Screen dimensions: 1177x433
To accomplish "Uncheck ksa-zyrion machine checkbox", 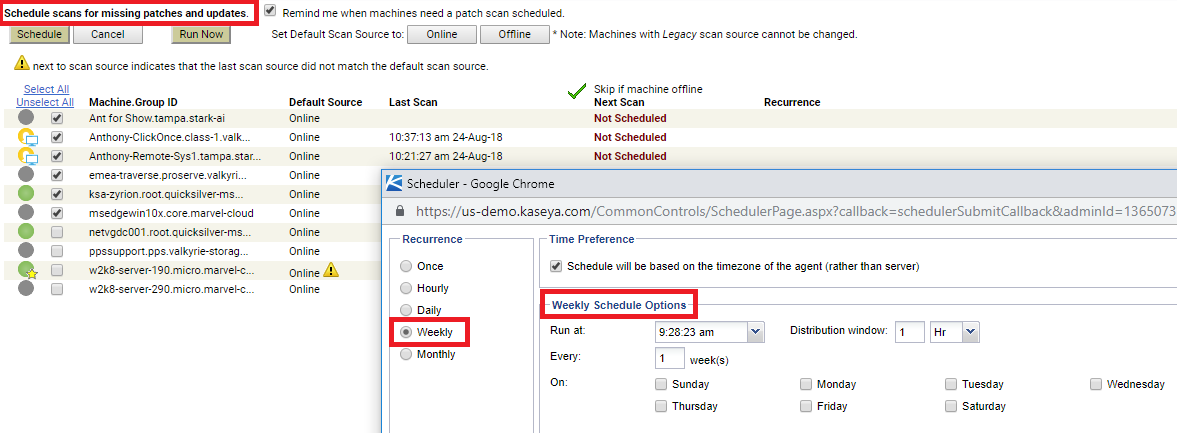I will click(57, 194).
